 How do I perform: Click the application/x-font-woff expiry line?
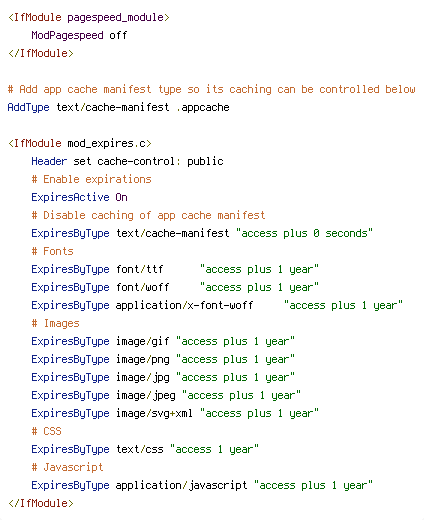point(217,305)
